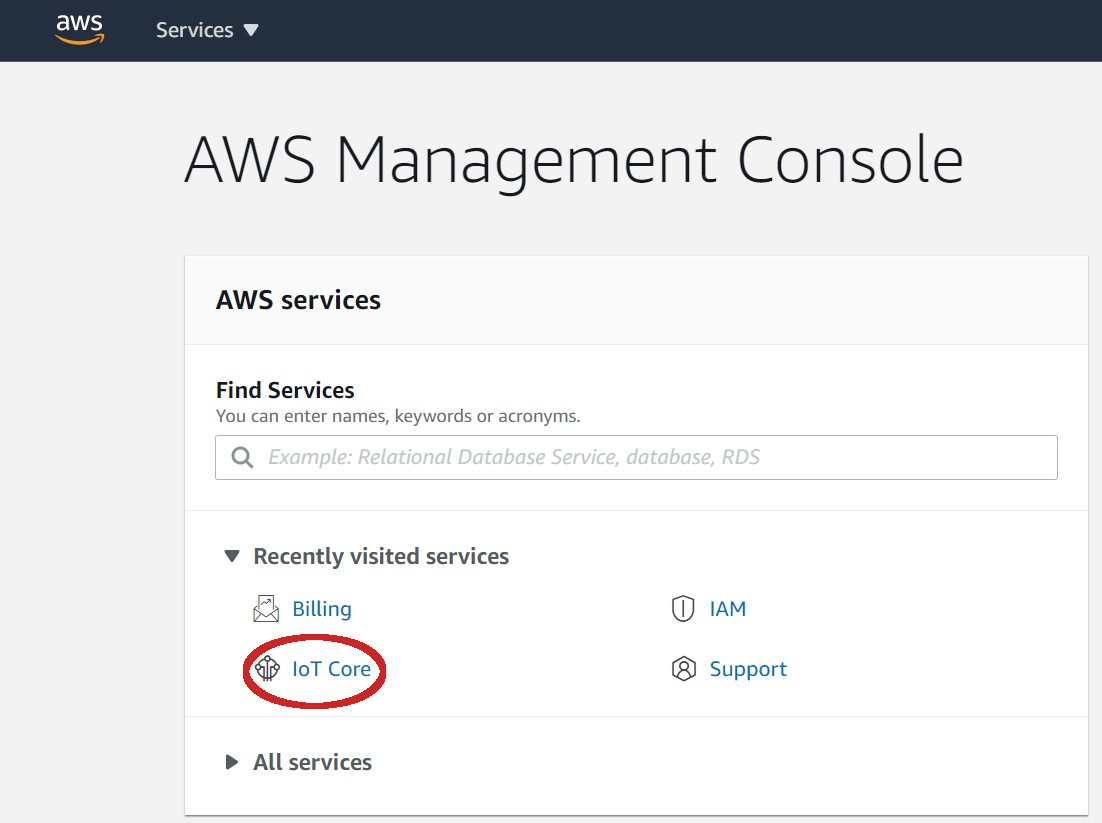The image size is (1102, 823).
Task: Click the IoT Core chip icon
Action: (267, 669)
